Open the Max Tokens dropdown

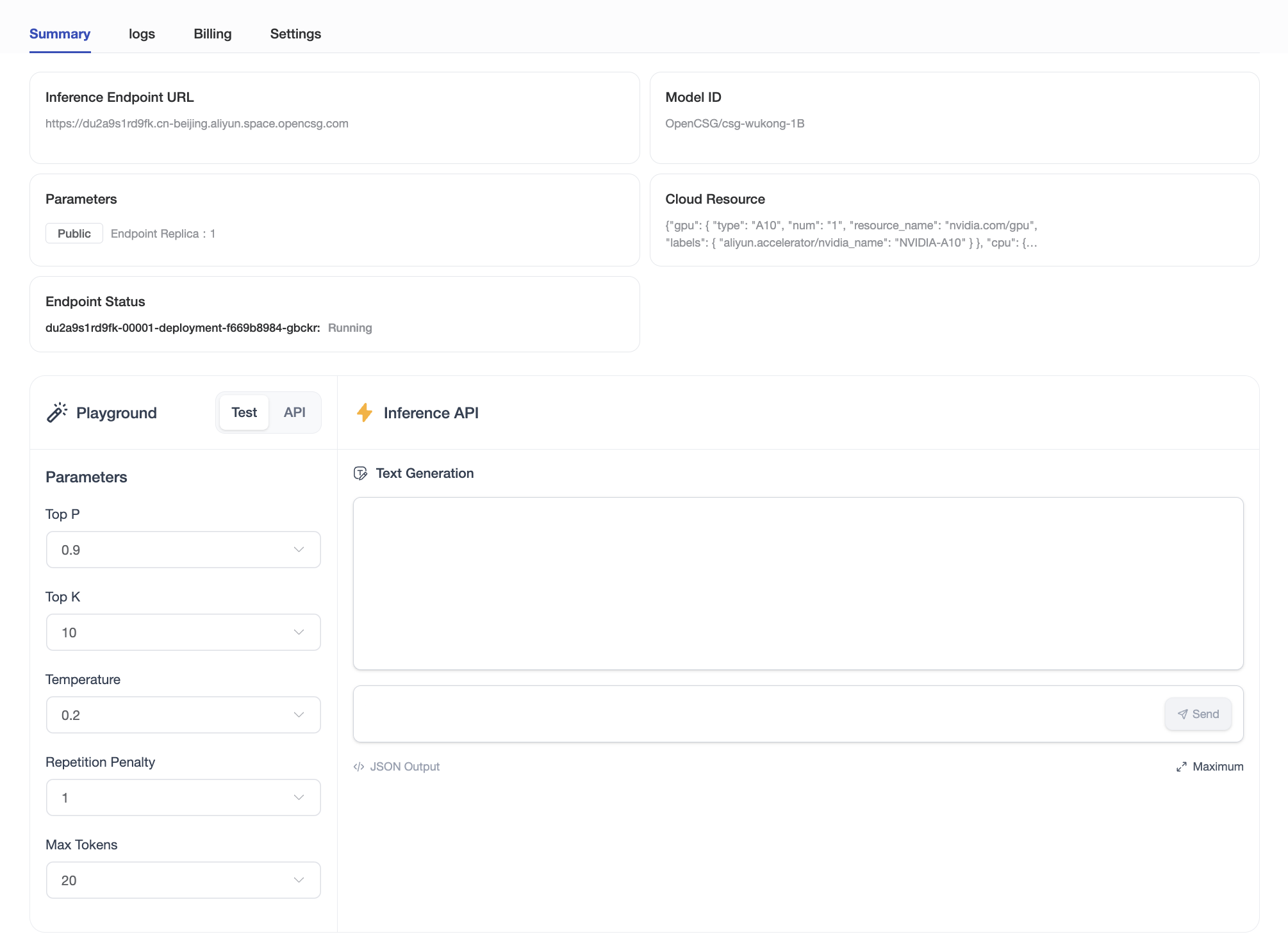point(183,880)
